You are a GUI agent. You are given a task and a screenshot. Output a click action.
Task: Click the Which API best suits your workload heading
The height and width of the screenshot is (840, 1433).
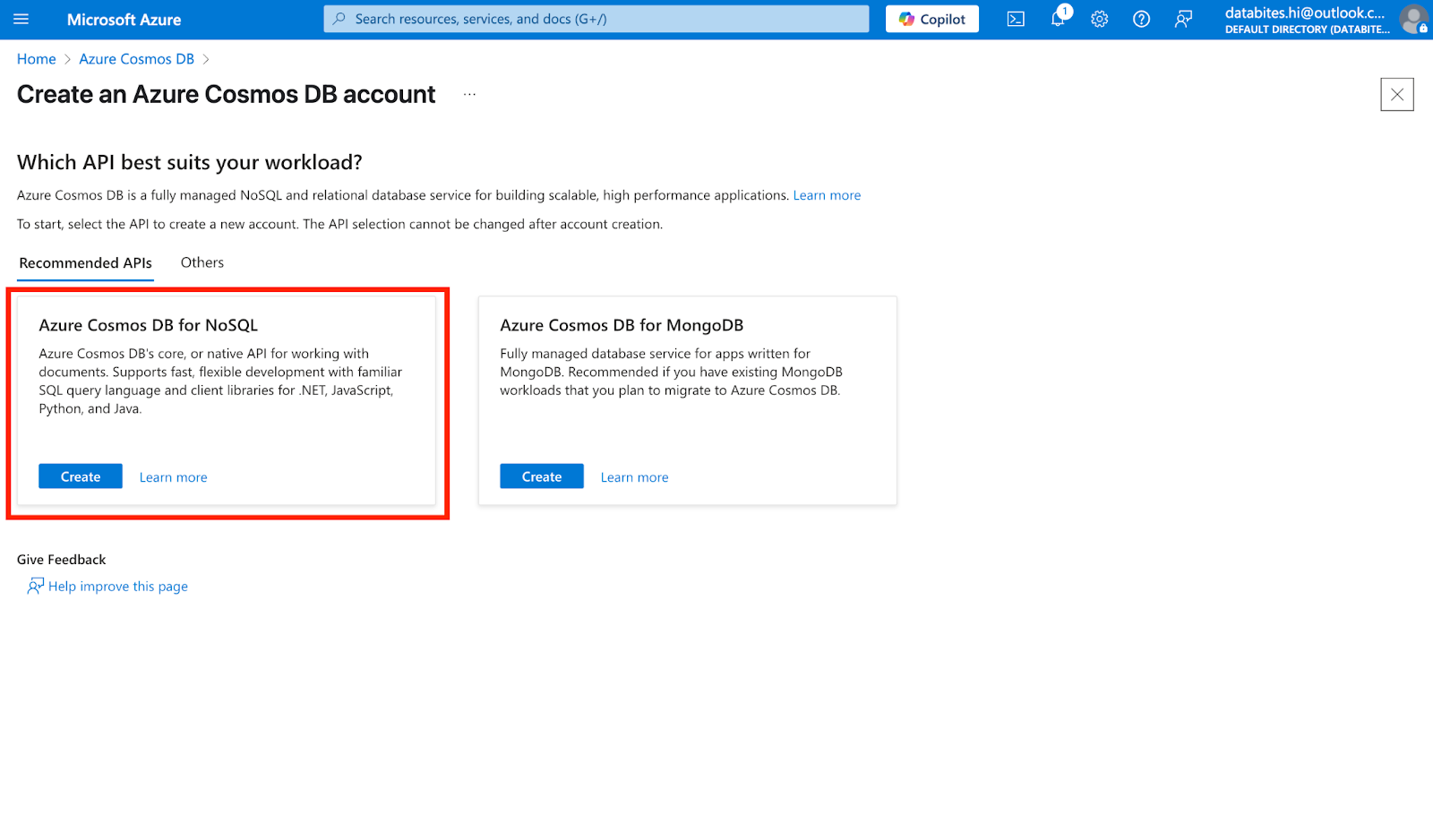coord(190,162)
